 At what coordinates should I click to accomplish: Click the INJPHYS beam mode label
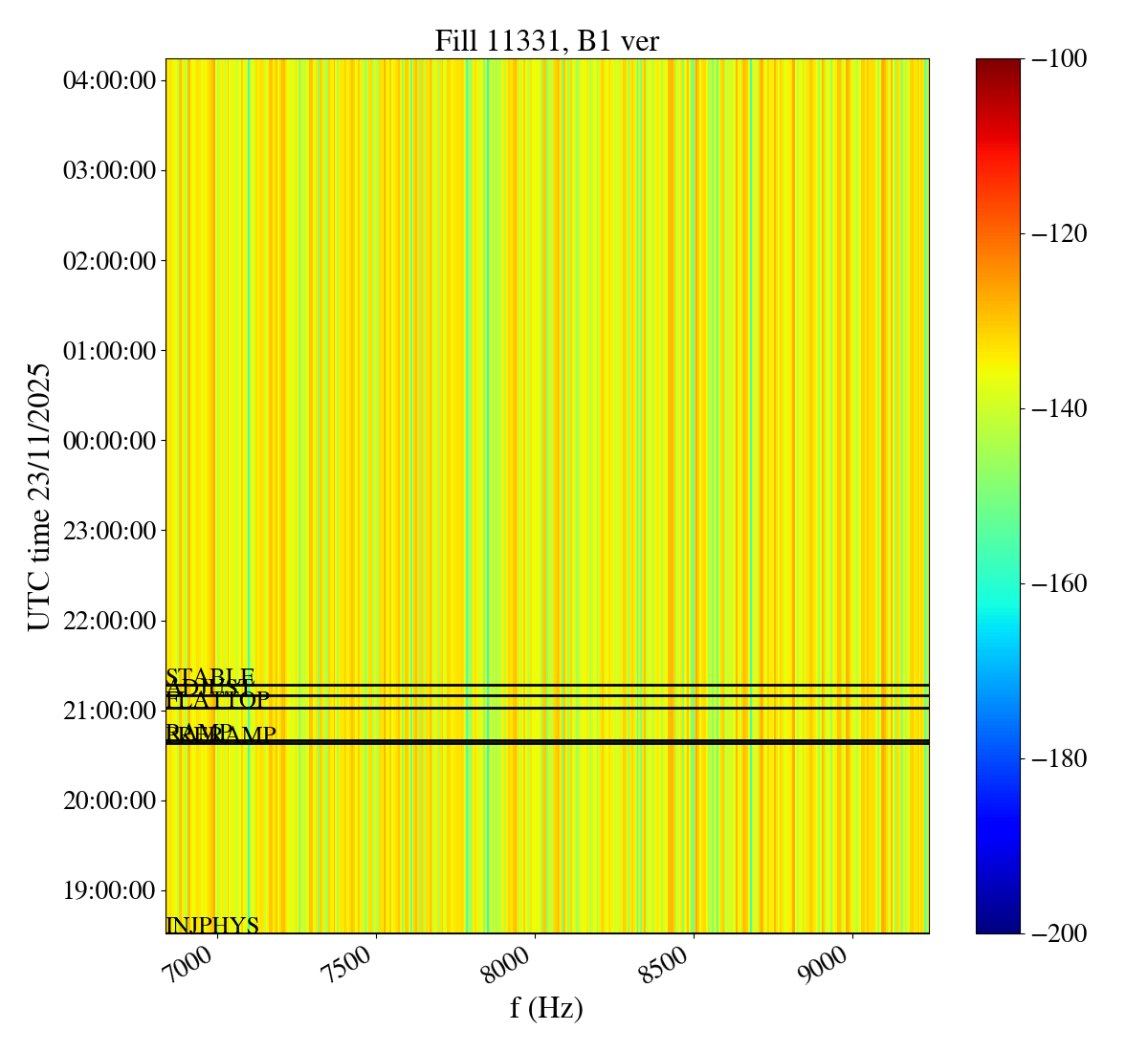pyautogui.click(x=212, y=925)
